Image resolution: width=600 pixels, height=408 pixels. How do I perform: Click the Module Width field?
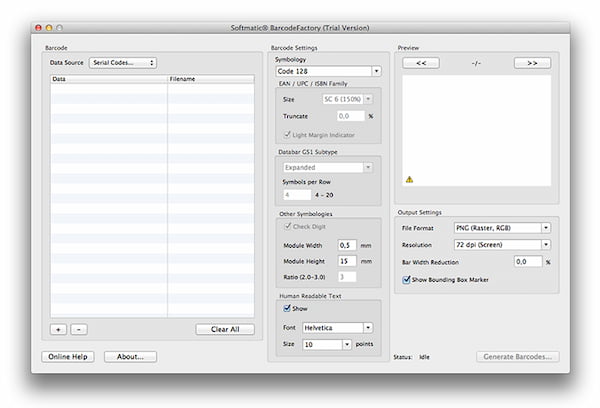coord(347,245)
